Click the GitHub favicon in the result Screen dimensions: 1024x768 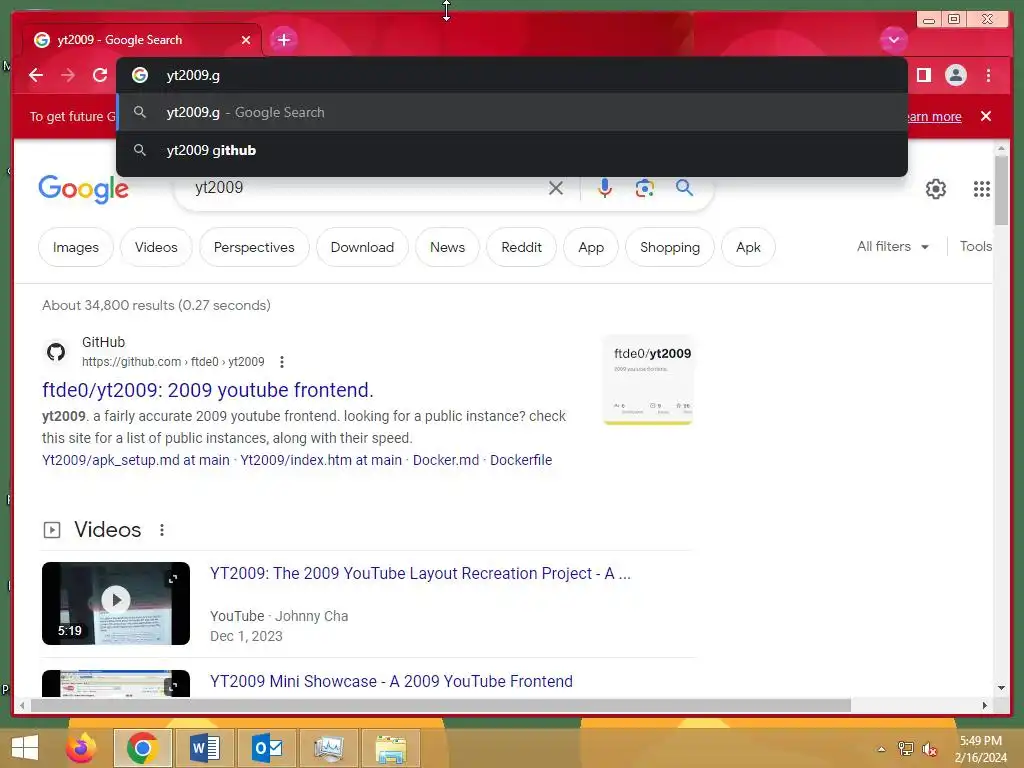(x=56, y=352)
